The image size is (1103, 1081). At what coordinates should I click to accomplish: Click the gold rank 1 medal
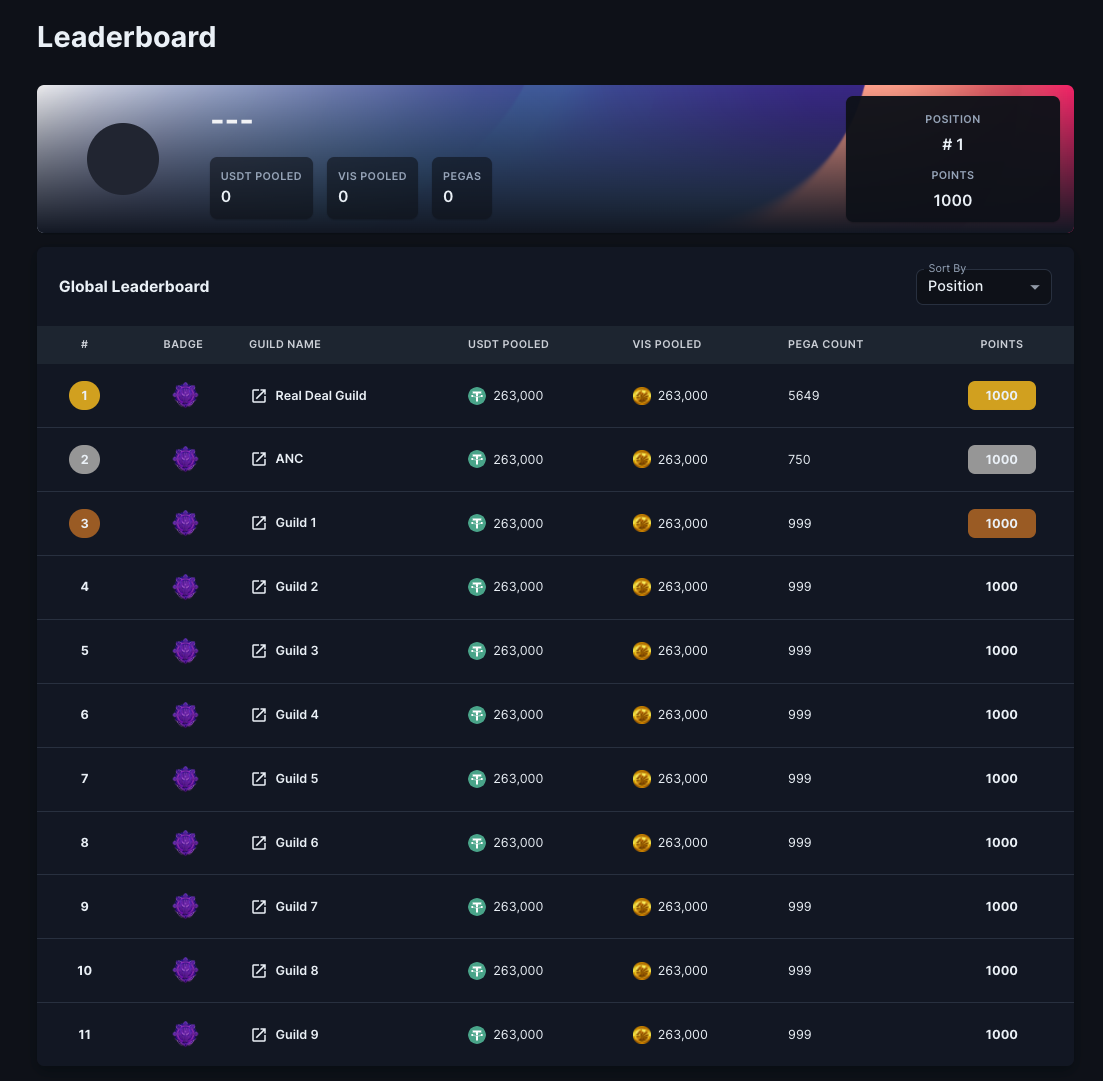(84, 395)
